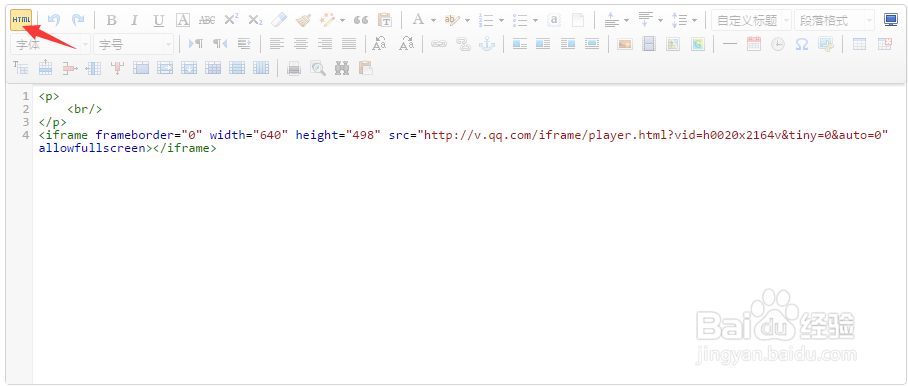Click the Google map icon
This screenshot has height=386, width=908.
(x=697, y=44)
